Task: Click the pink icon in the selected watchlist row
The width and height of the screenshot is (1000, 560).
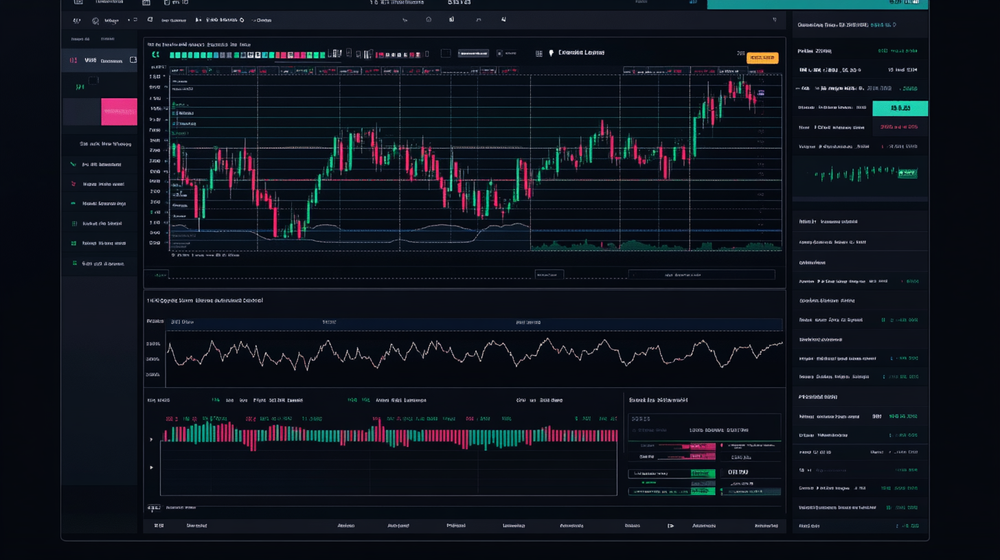Action: [72, 61]
